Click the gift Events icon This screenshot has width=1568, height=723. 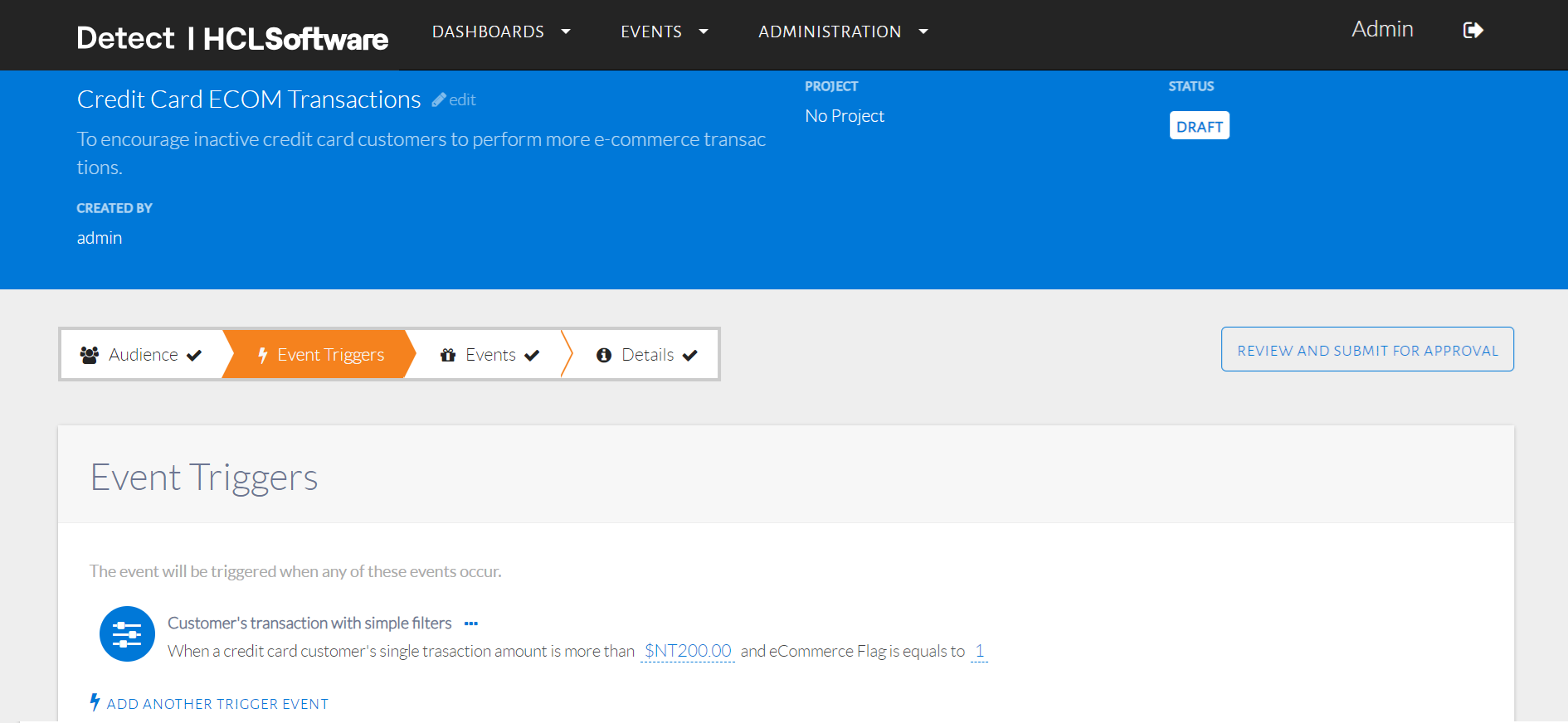tap(448, 355)
